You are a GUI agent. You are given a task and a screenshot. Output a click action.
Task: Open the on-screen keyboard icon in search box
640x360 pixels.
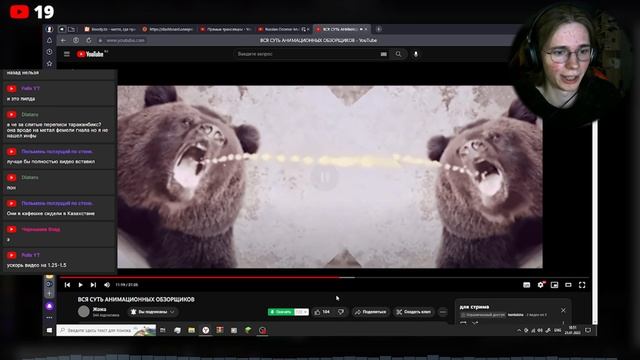click(384, 54)
